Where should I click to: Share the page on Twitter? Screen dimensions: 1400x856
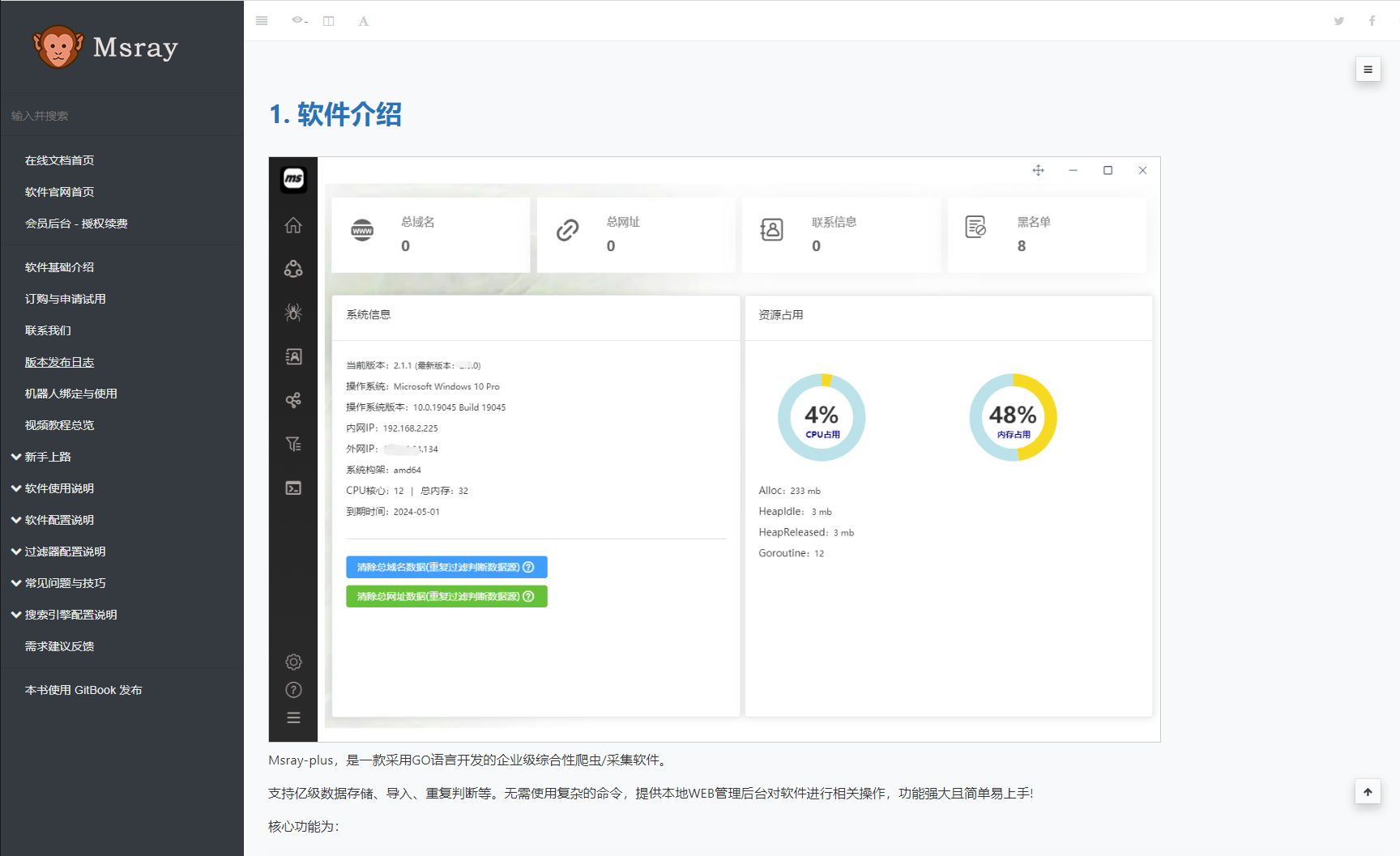click(1339, 21)
